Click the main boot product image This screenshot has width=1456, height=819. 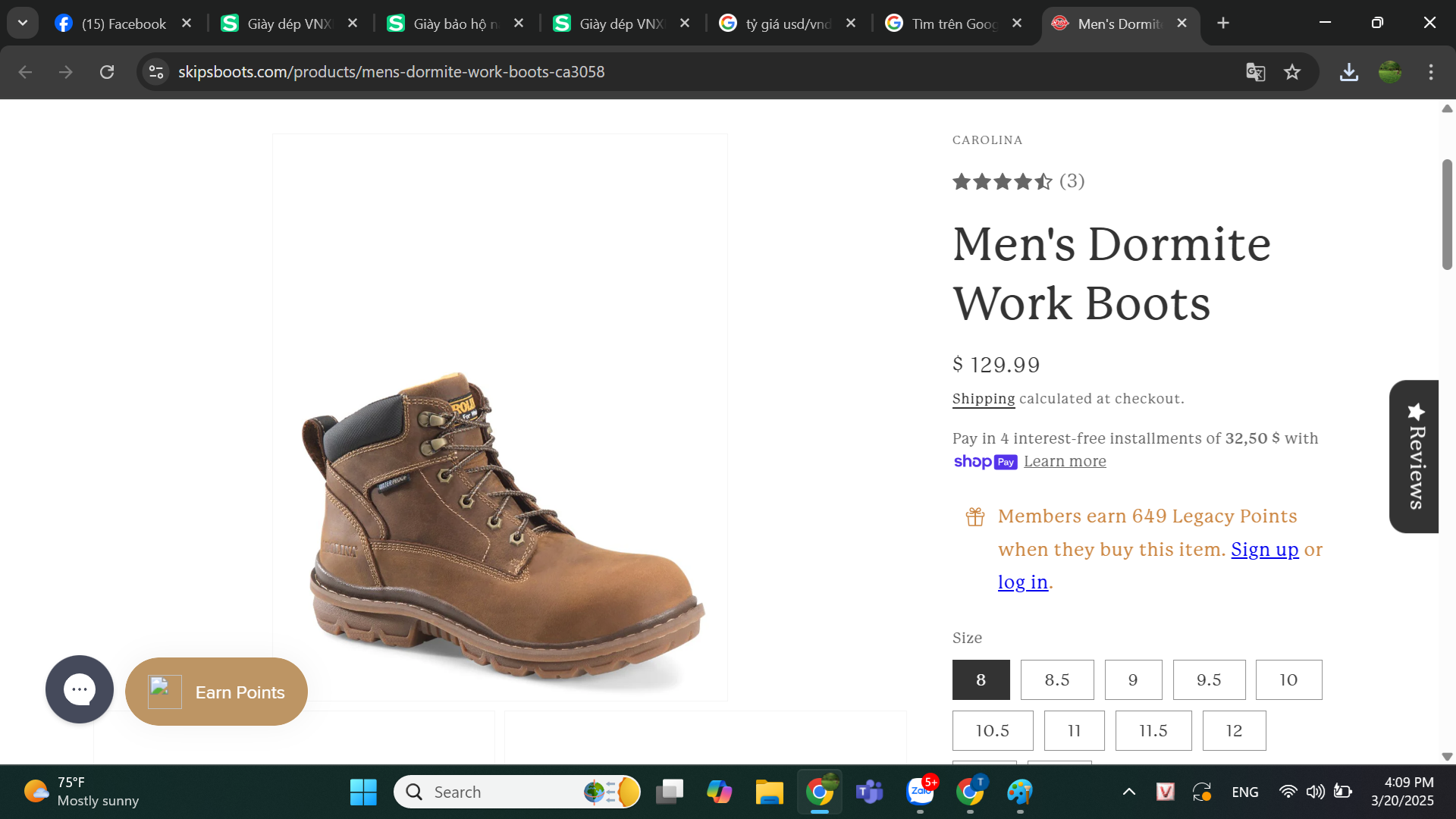click(500, 418)
